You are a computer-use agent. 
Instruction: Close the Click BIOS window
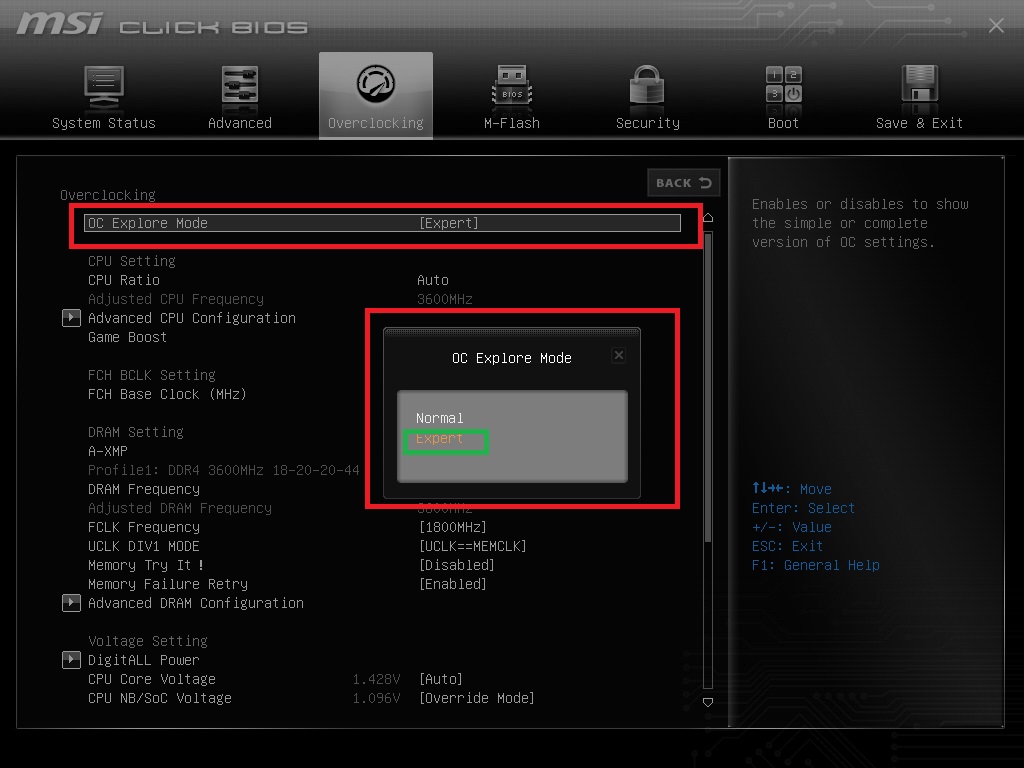tap(996, 25)
